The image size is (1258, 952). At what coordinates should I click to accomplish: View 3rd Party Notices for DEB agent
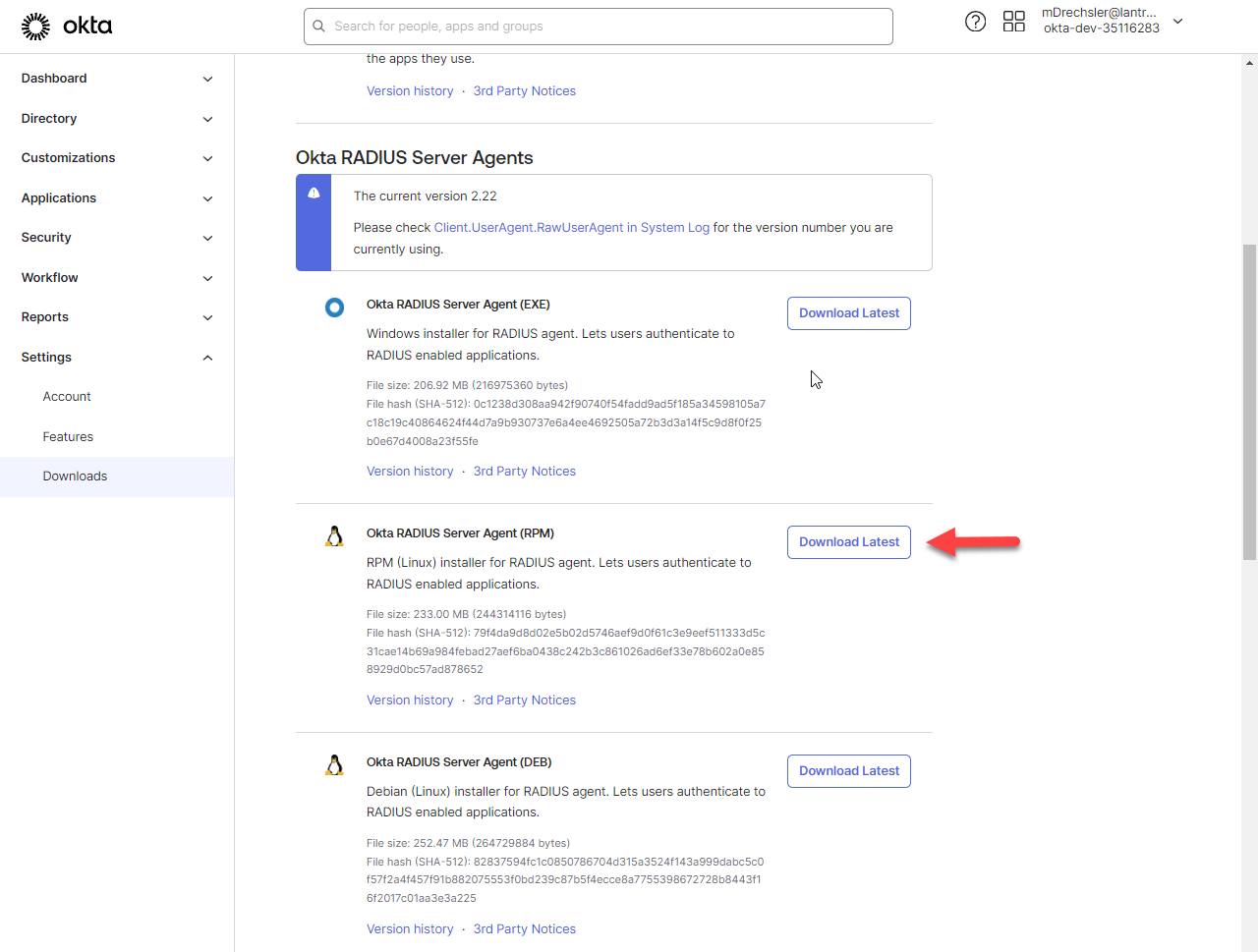point(525,929)
